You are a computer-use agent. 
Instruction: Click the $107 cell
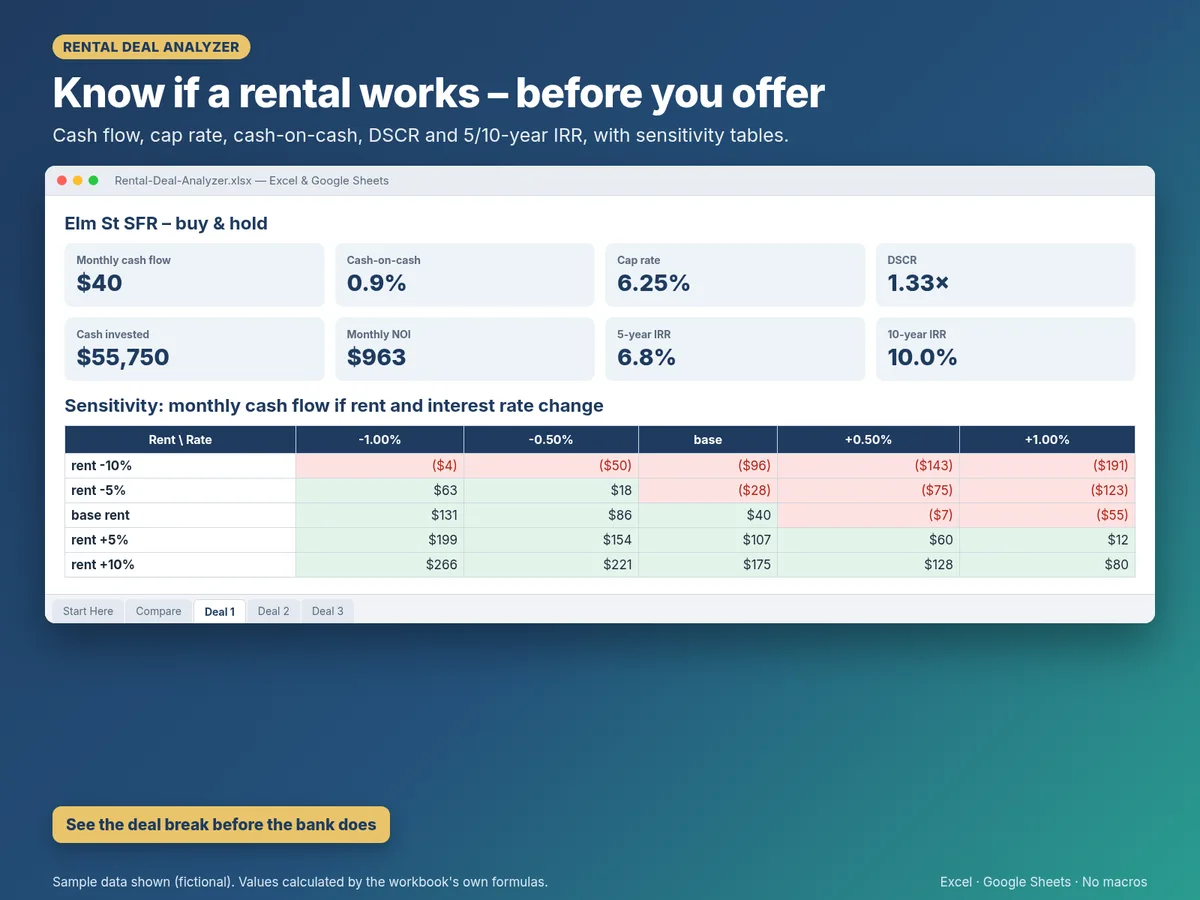point(708,540)
